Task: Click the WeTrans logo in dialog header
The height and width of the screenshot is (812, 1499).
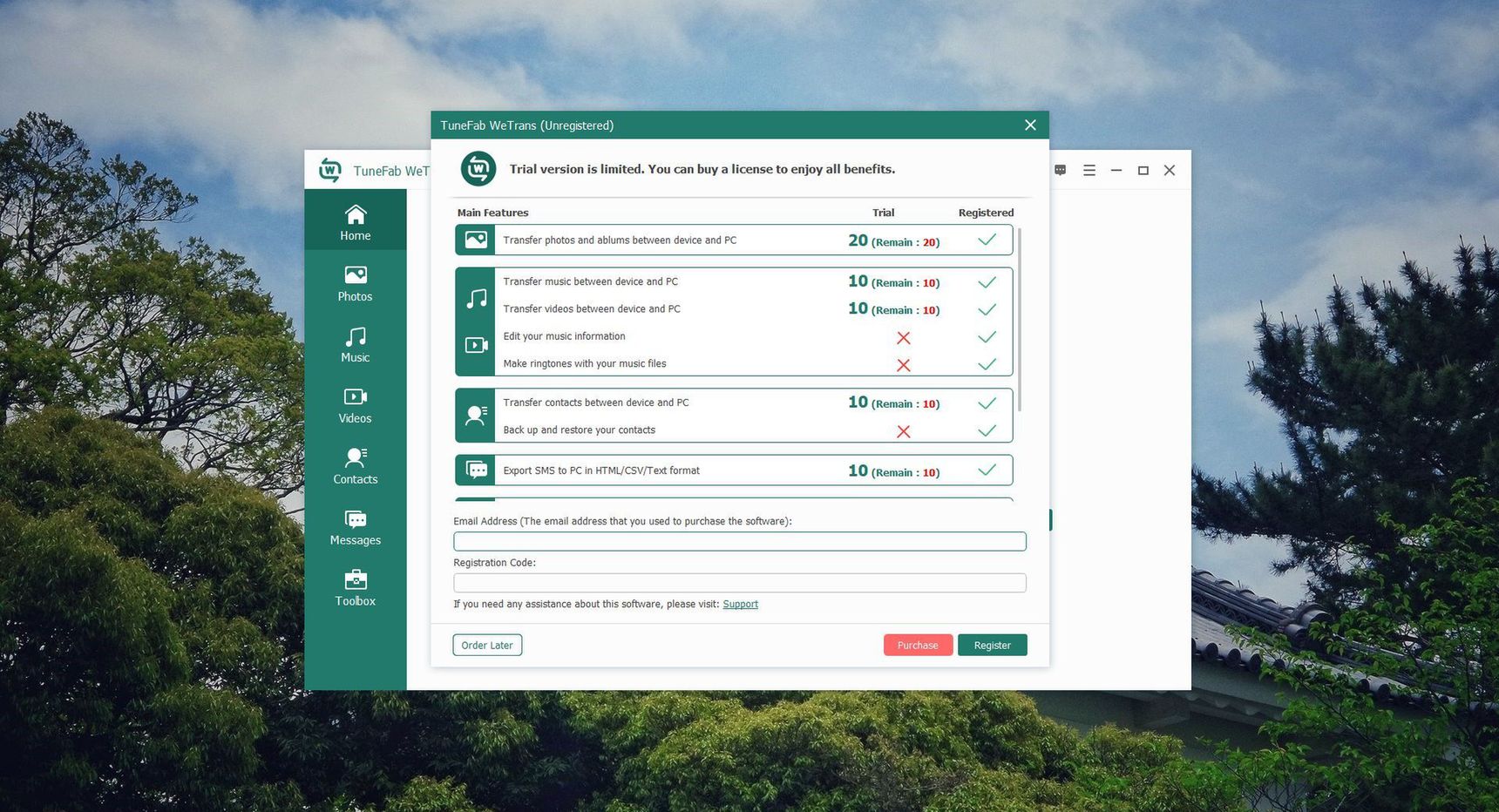Action: click(x=478, y=168)
